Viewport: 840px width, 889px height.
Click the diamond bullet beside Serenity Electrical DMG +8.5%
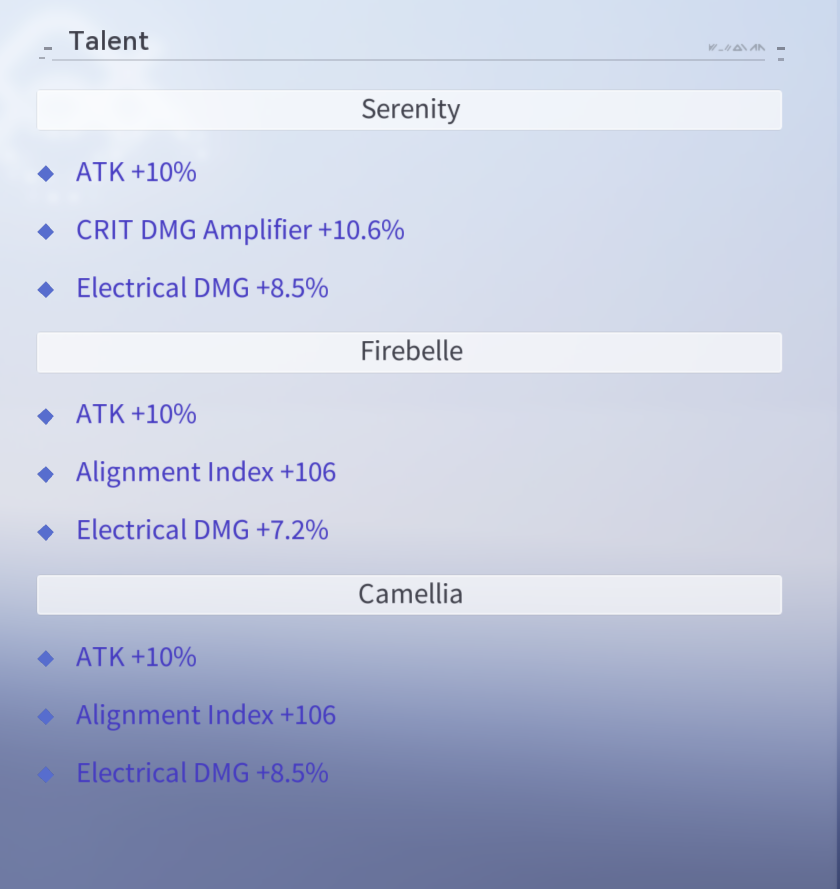coord(46,289)
